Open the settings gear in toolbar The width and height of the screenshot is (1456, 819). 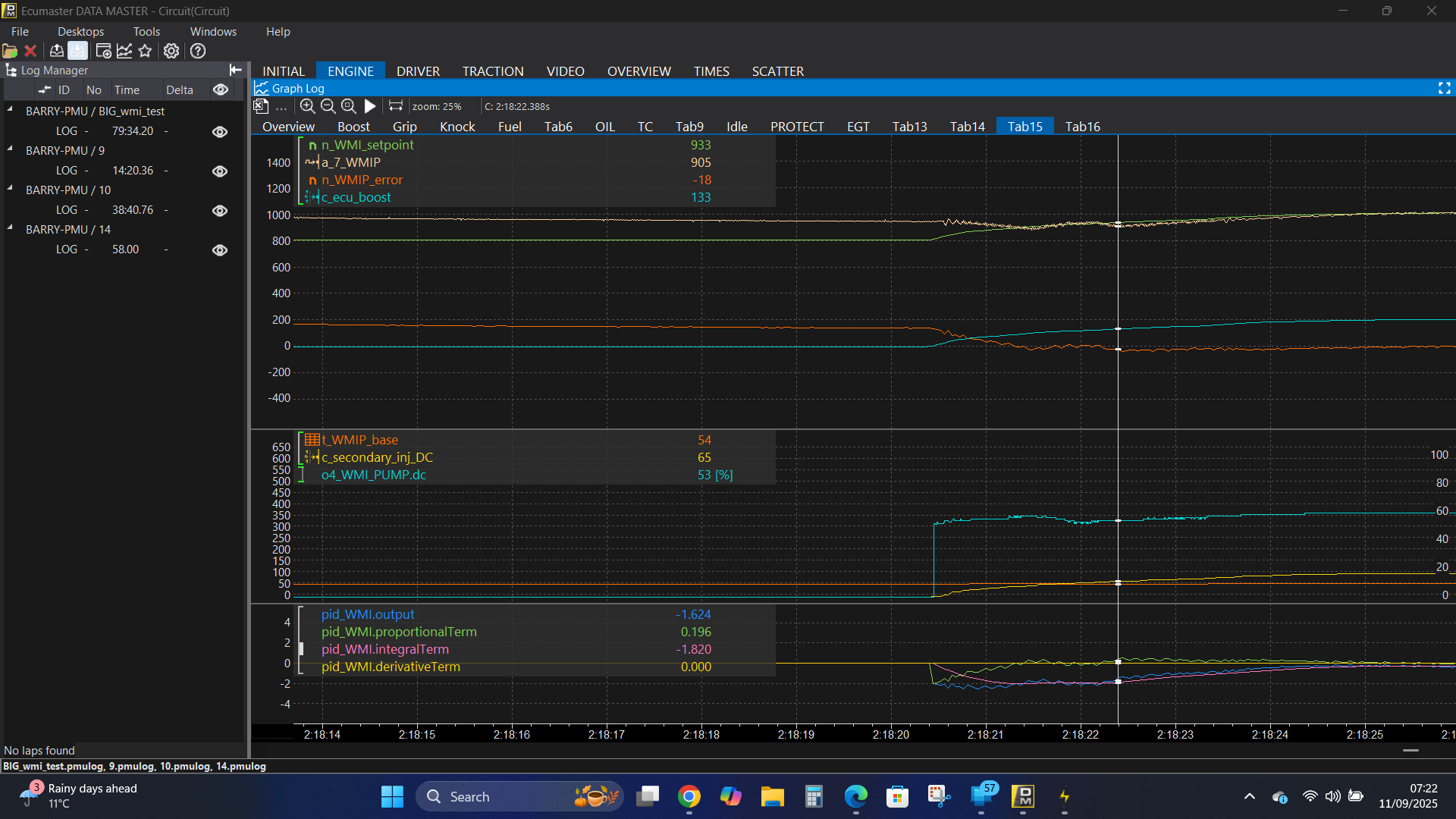point(171,51)
